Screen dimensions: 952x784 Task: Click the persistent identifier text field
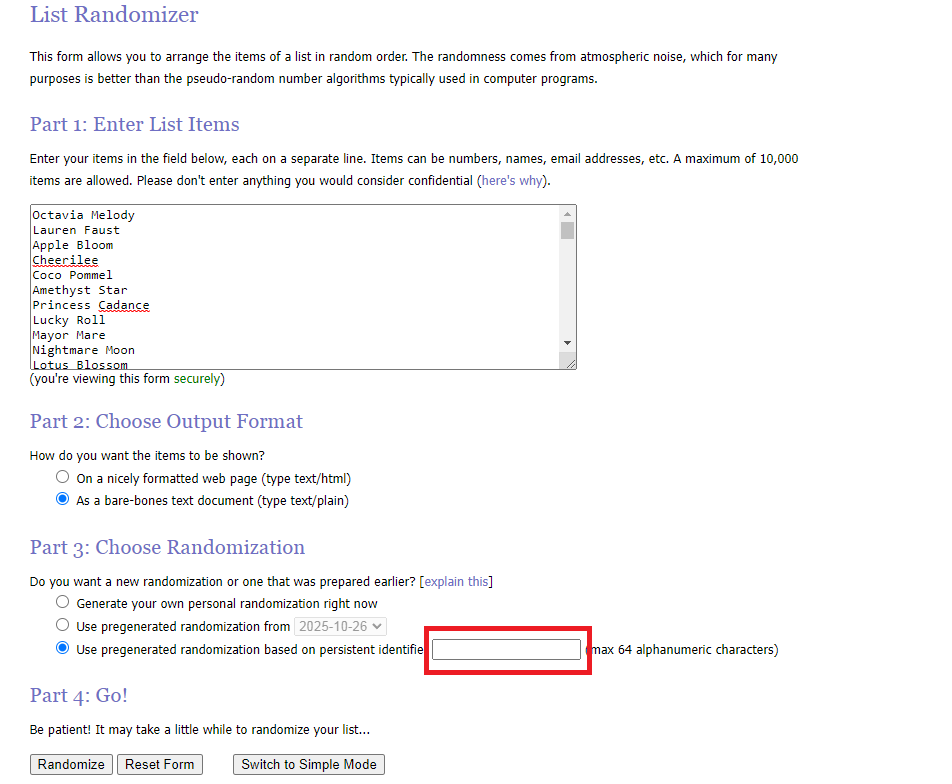(506, 649)
